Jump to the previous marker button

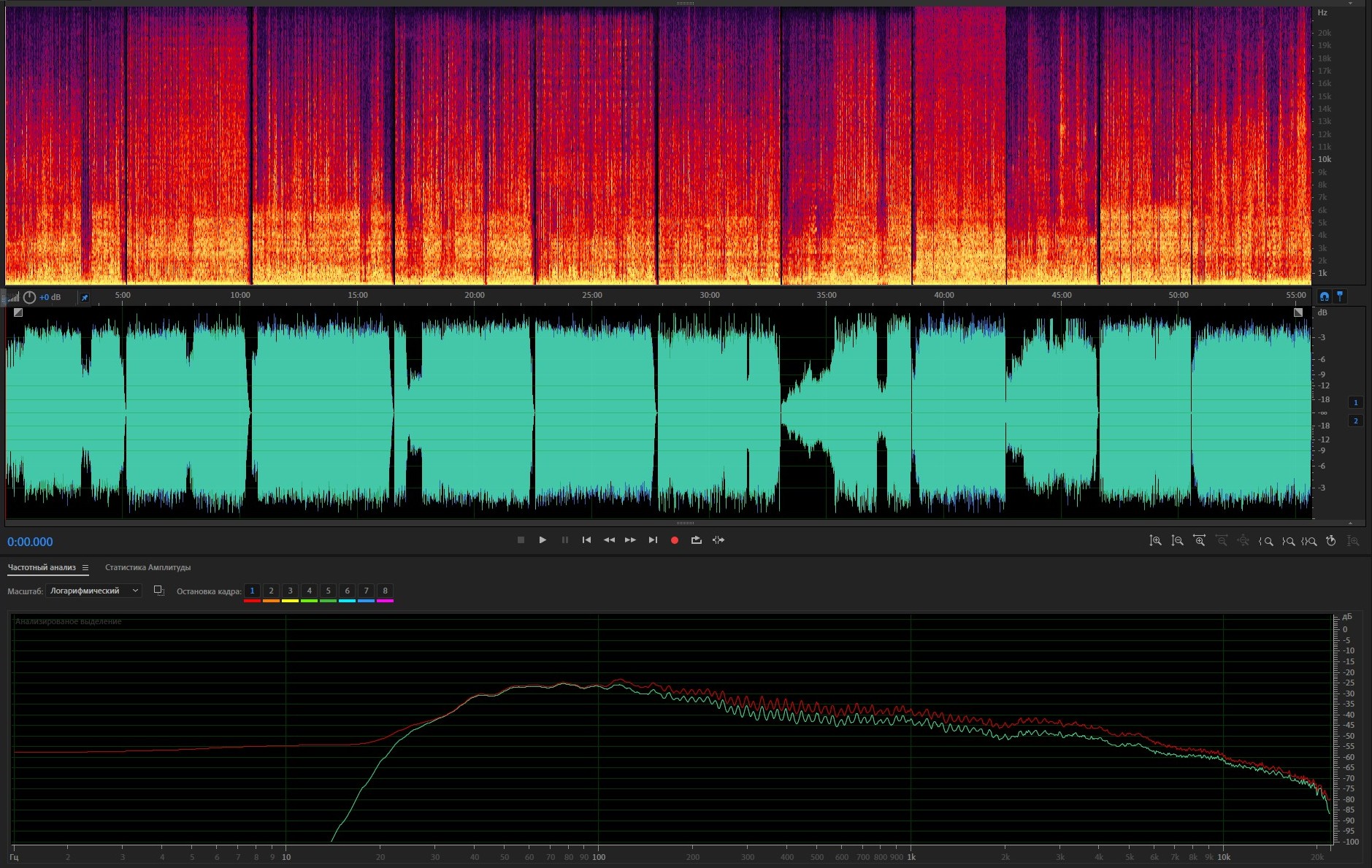[x=586, y=540]
